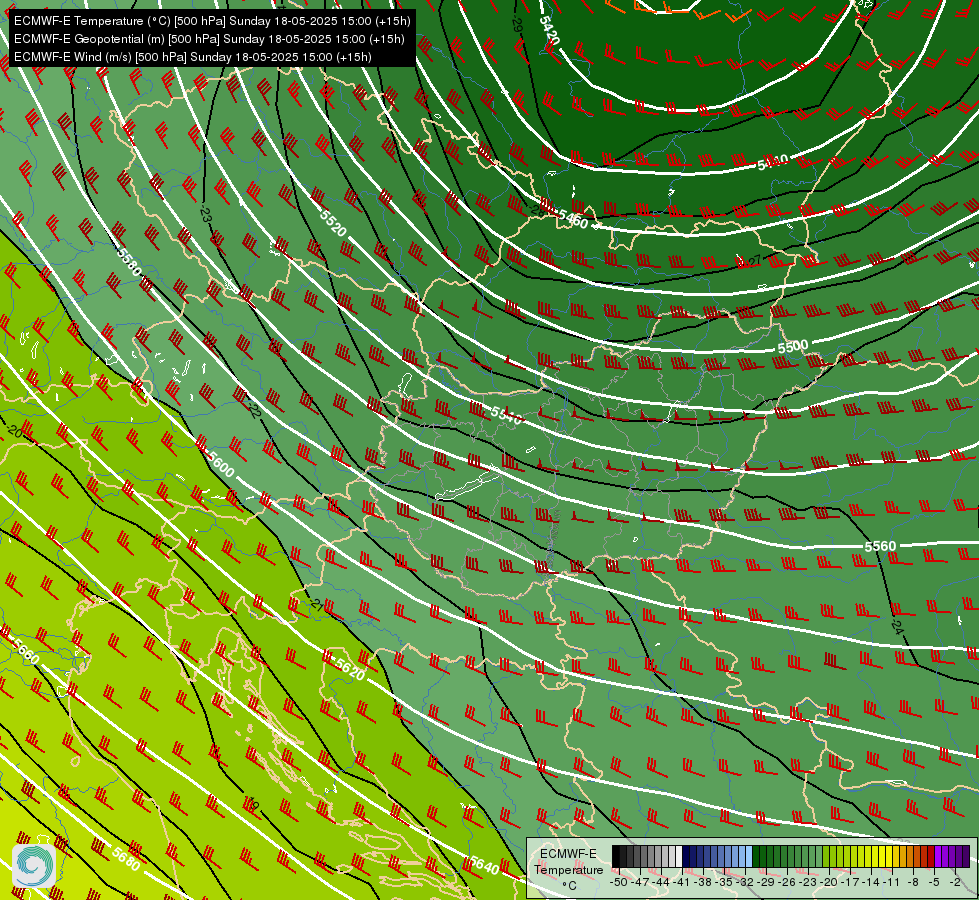Select the ECMWF-E Temperature 500 hPa title line
The width and height of the screenshot is (979, 900).
tap(212, 21)
